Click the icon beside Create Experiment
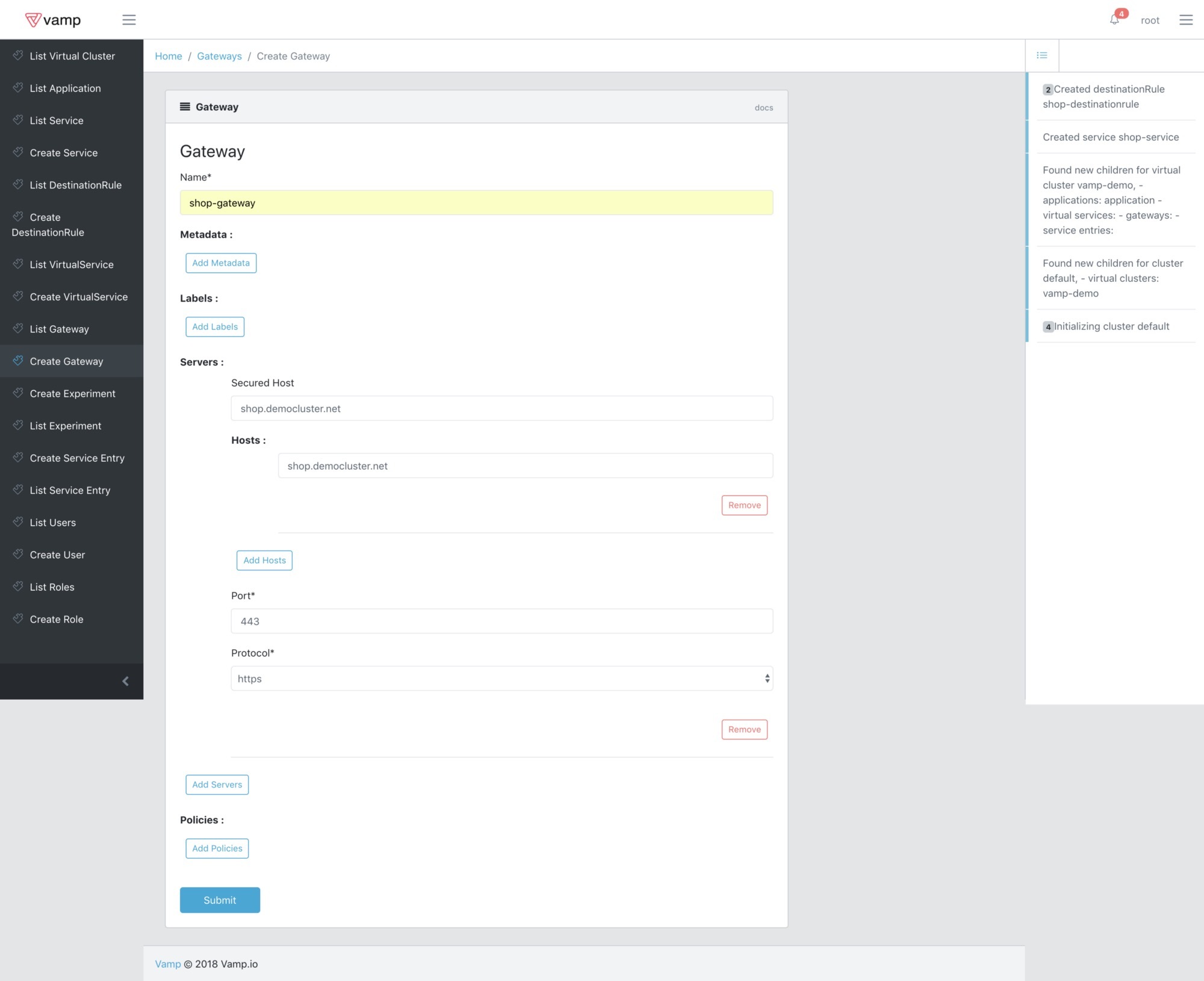The height and width of the screenshot is (981, 1204). pyautogui.click(x=18, y=393)
